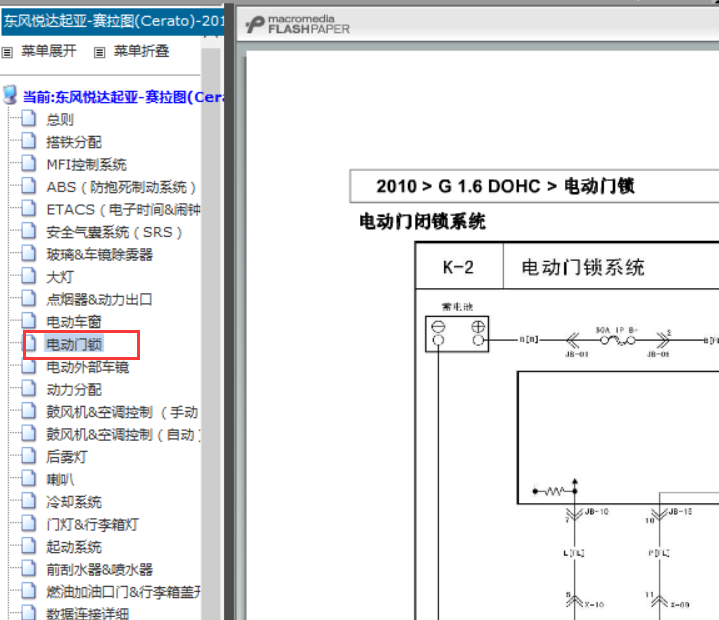719x620 pixels.
Task: Open the 搭铁分配 tree entry
Action: [74, 142]
